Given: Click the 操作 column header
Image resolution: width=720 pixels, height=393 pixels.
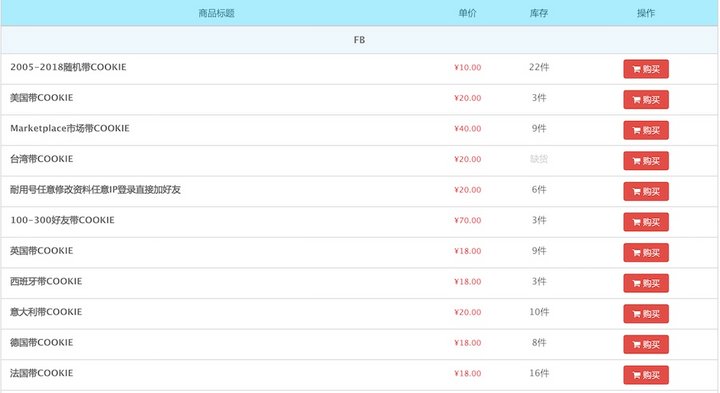Looking at the screenshot, I should pos(646,13).
